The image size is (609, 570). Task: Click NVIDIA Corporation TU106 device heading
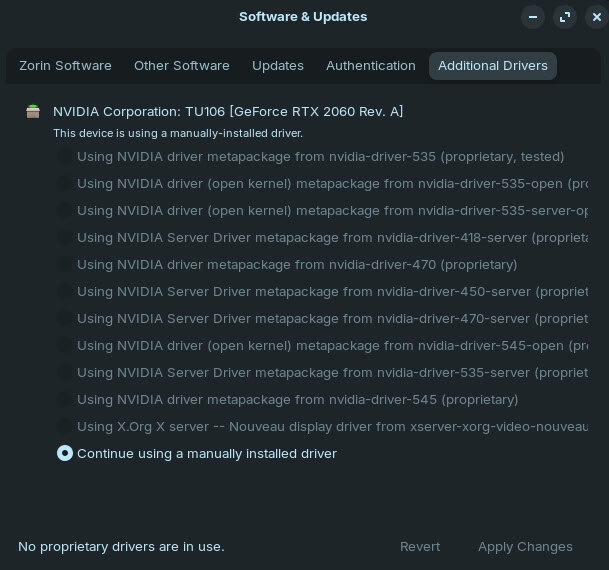point(228,111)
